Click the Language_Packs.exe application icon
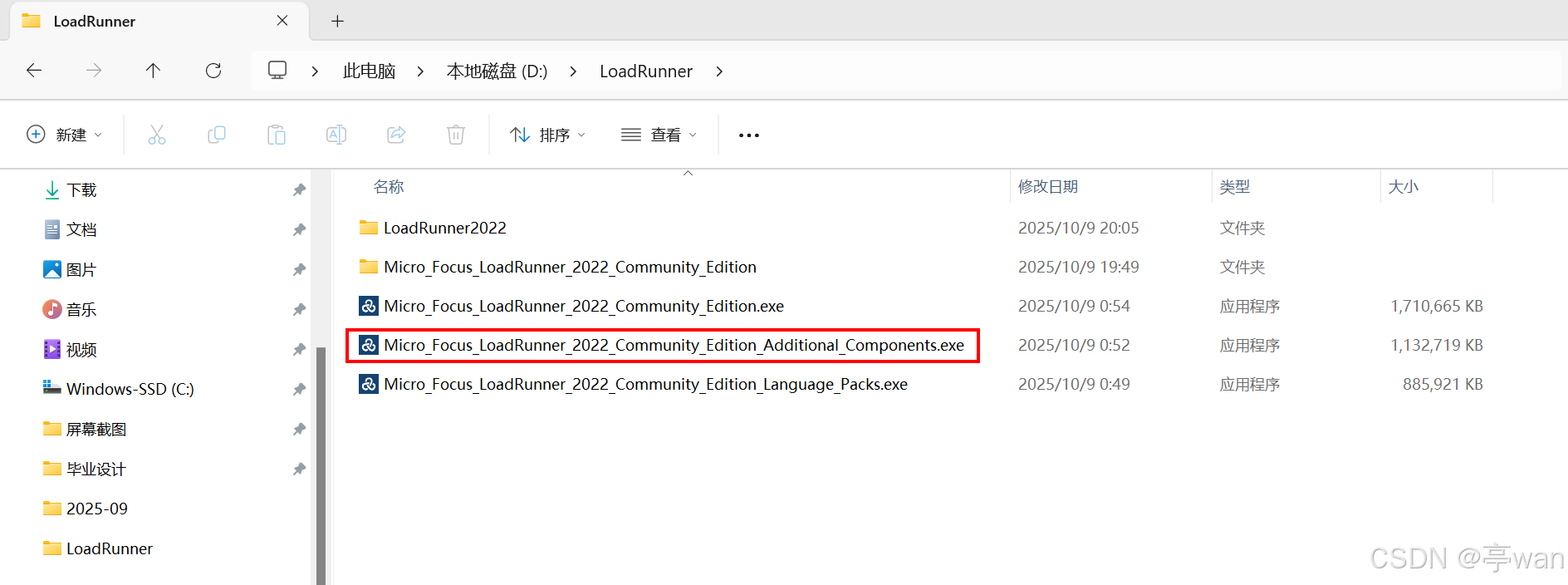 (369, 384)
